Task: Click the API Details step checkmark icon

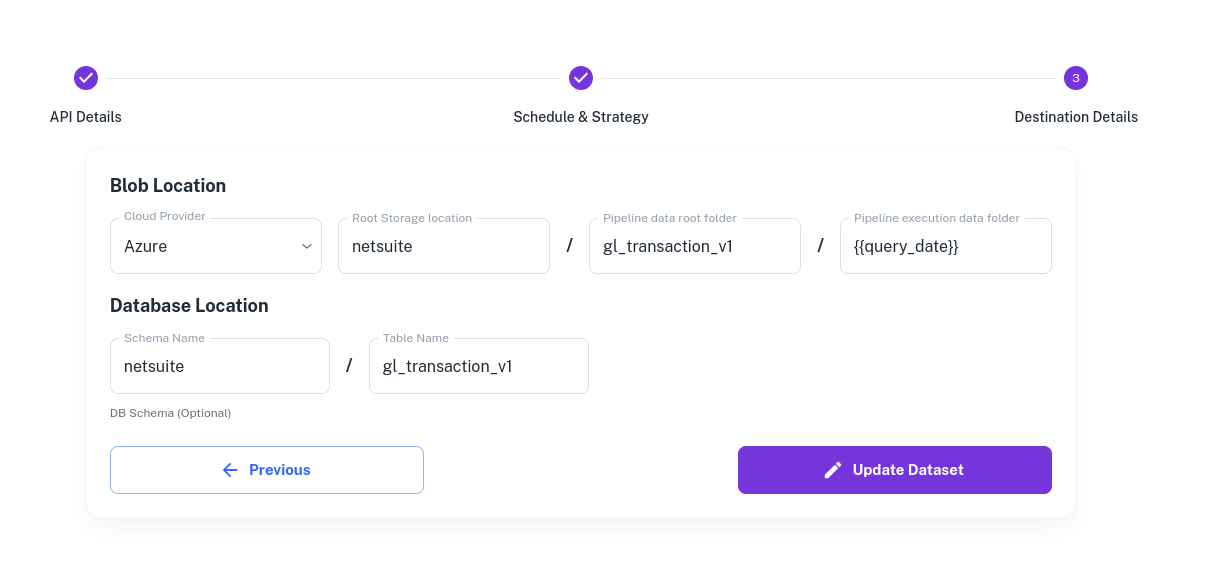Action: tap(86, 78)
